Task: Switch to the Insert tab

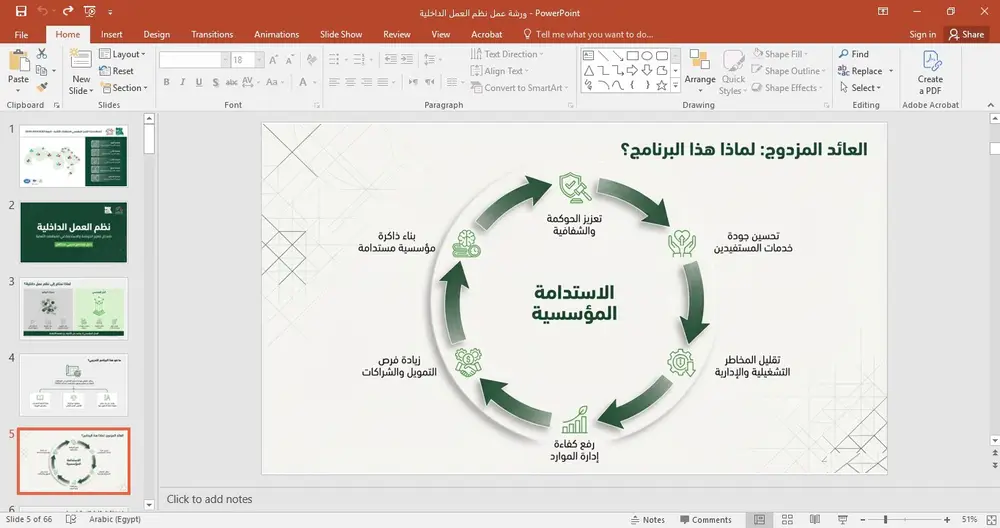Action: (x=112, y=34)
